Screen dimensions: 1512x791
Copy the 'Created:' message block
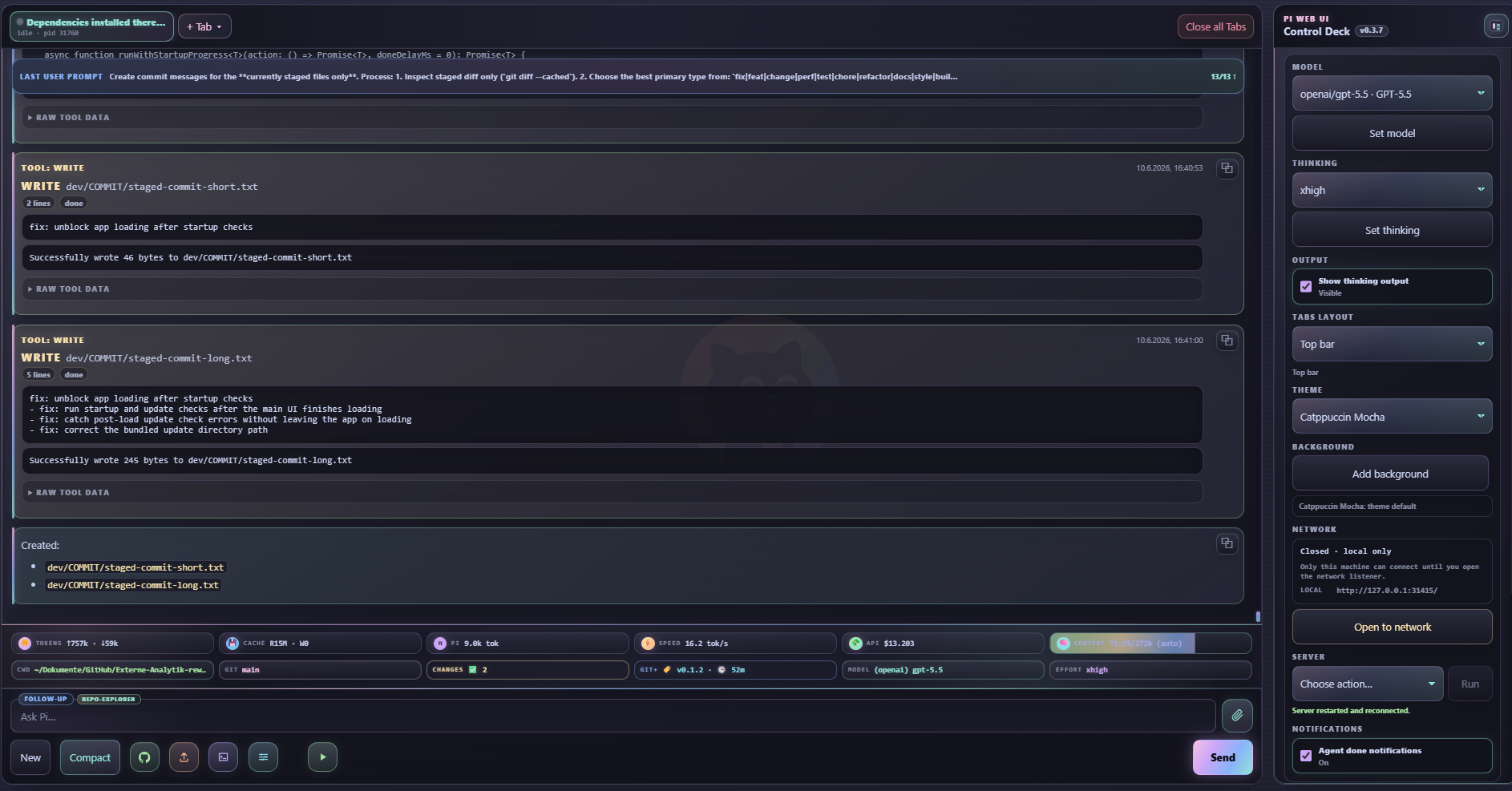pos(1227,543)
